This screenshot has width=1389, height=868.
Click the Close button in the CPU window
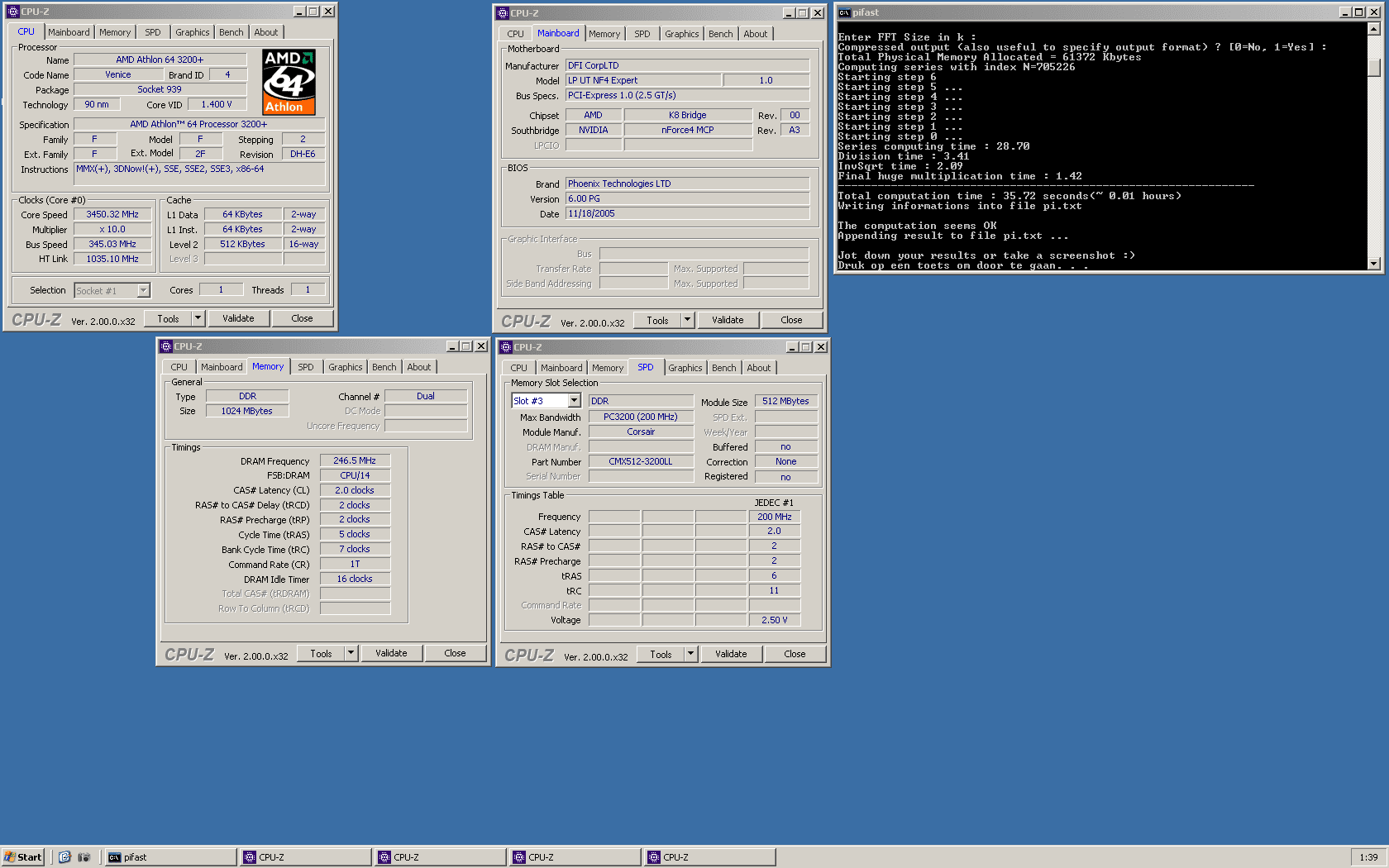pyautogui.click(x=303, y=318)
